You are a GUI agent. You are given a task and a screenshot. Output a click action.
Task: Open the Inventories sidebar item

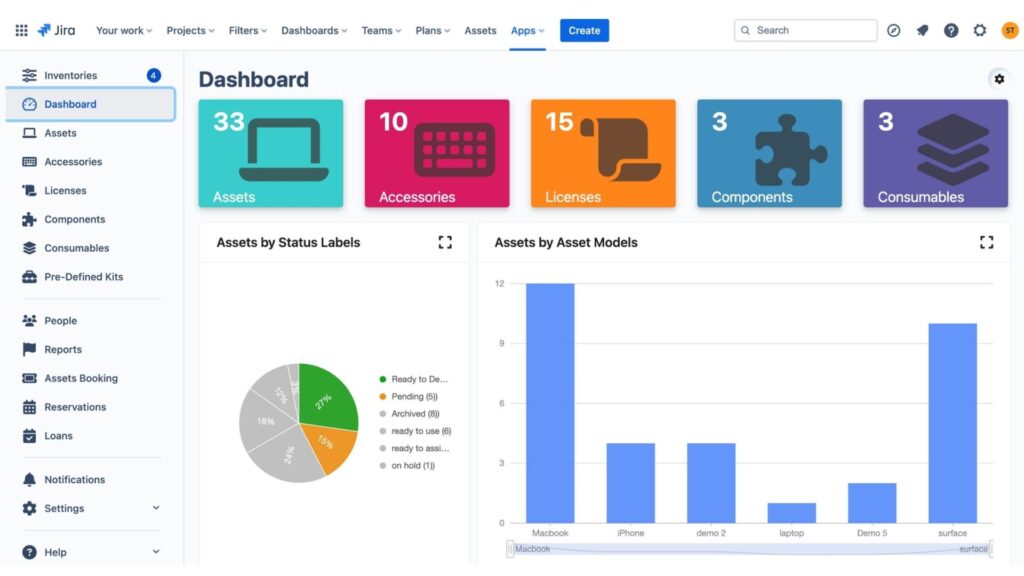pos(71,74)
